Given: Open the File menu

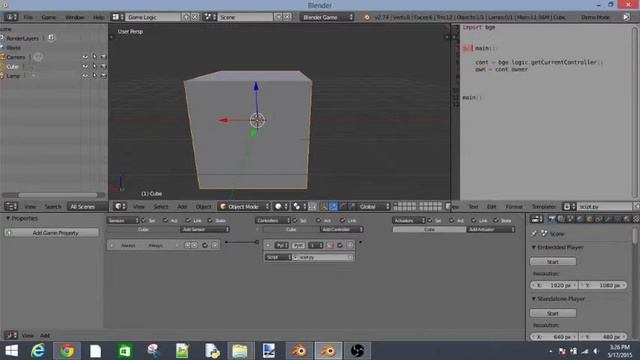Looking at the screenshot, I should tap(28, 17).
